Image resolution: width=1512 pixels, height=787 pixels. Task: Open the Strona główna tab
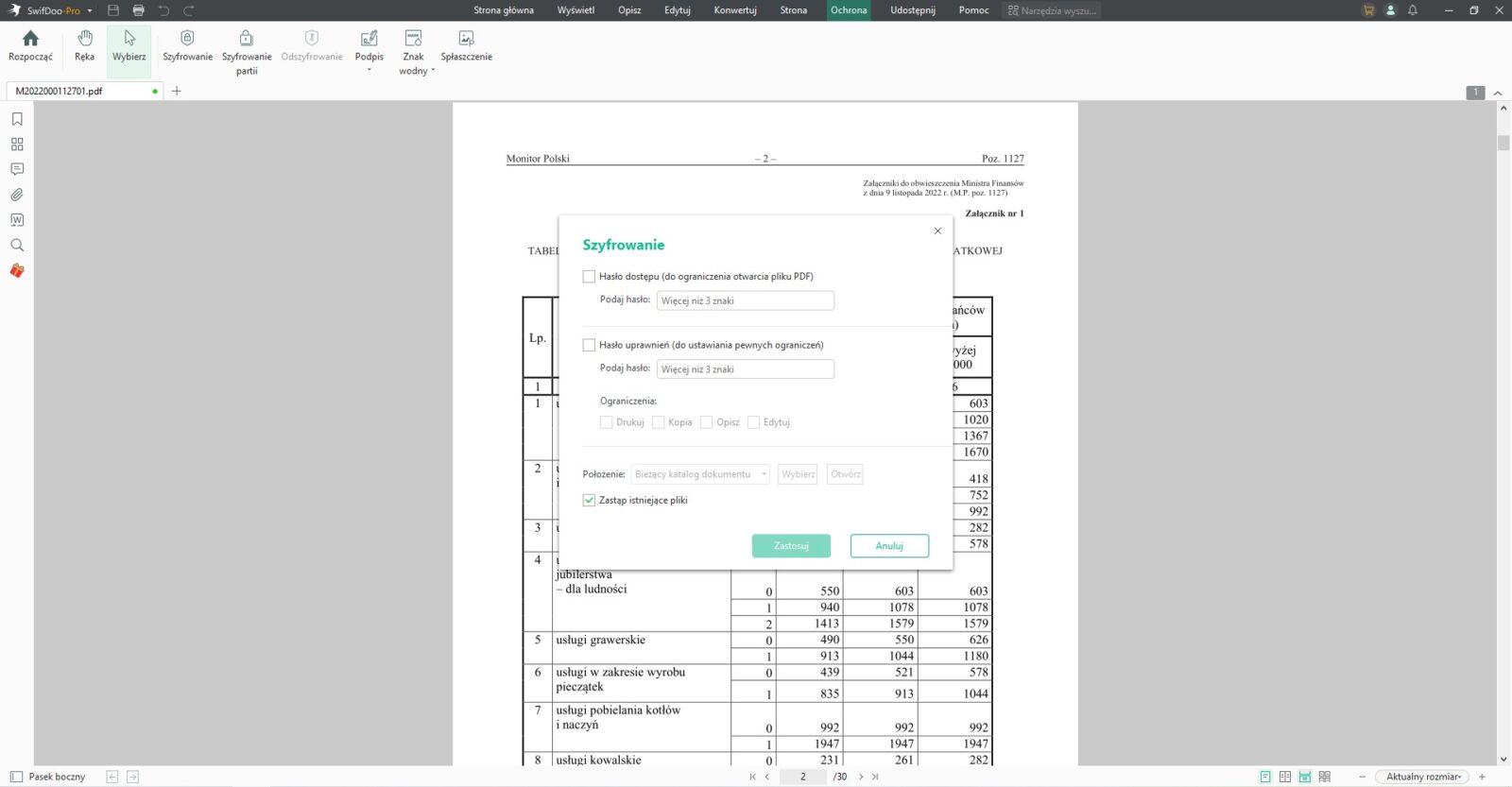click(504, 10)
